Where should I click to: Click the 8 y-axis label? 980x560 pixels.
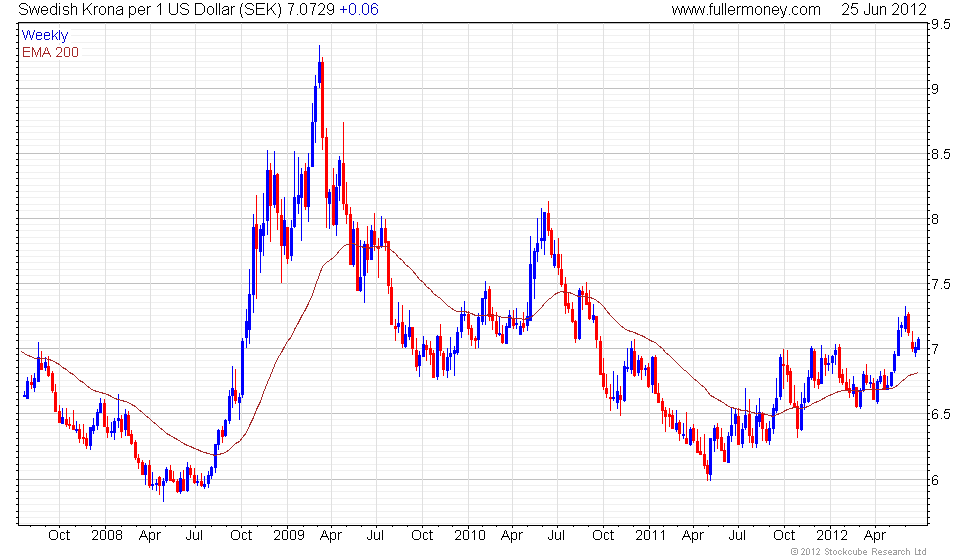click(935, 219)
